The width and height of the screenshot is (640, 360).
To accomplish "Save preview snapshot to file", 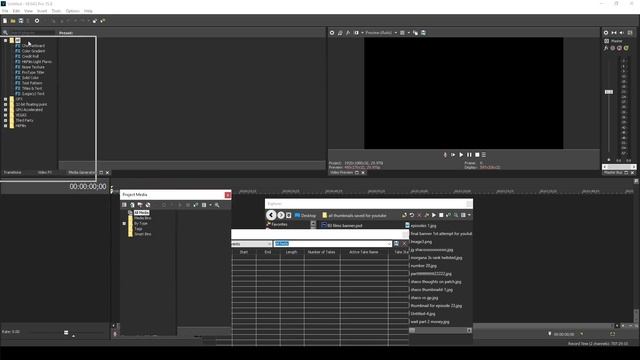I will pyautogui.click(x=423, y=33).
